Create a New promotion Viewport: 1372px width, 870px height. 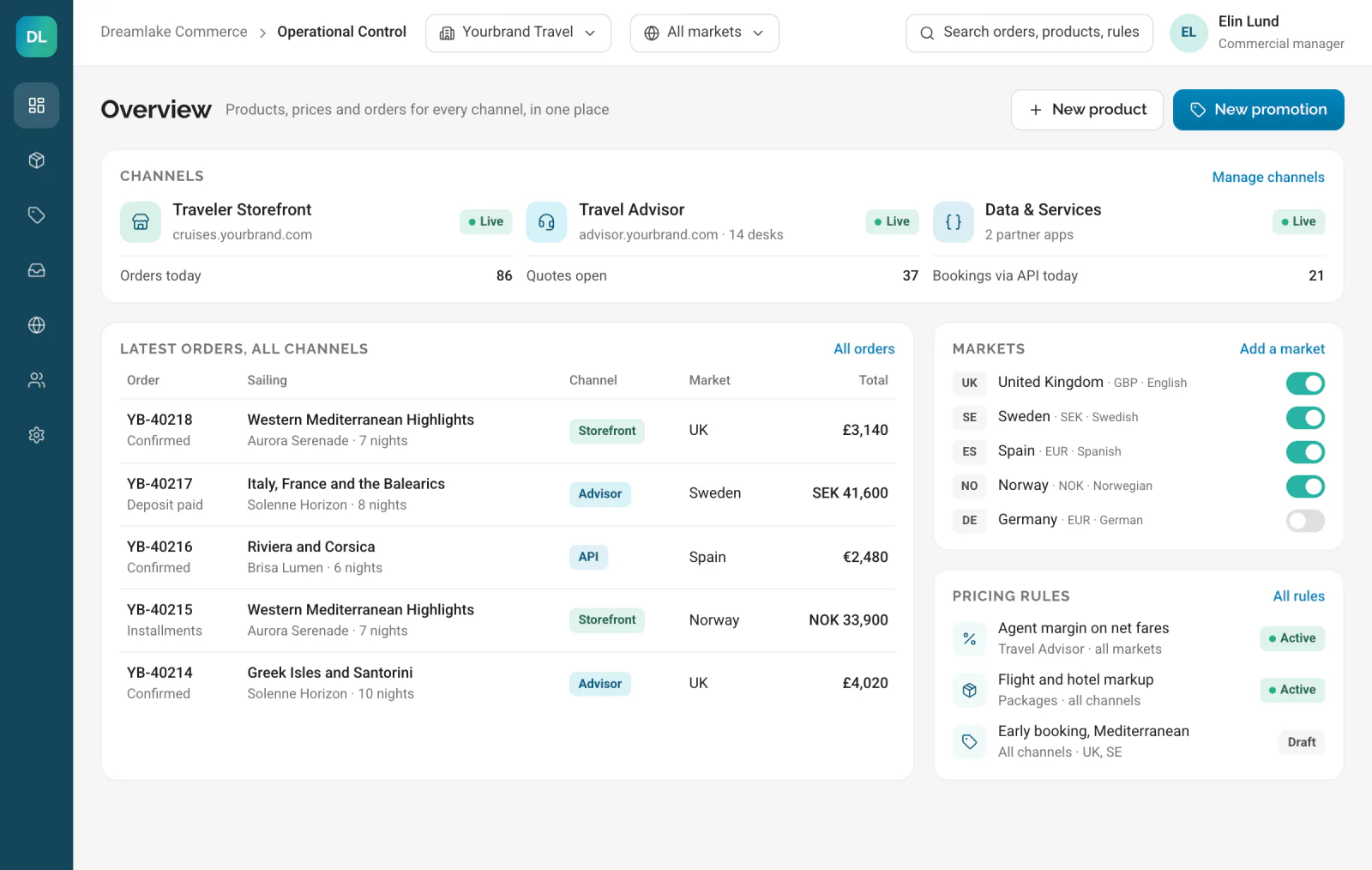1258,110
